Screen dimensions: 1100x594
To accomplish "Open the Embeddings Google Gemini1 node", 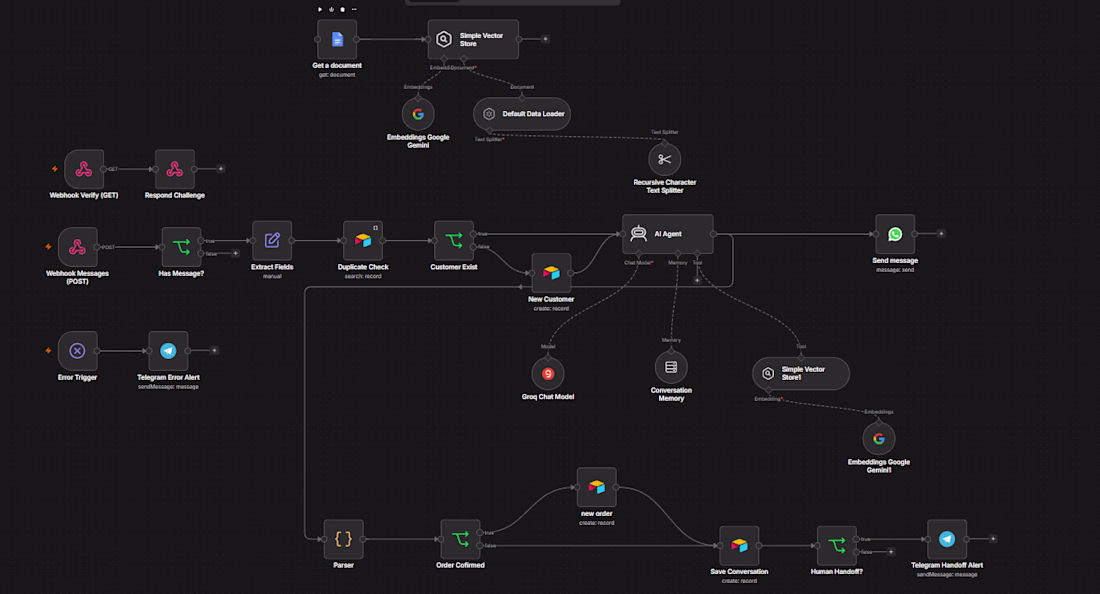I will tap(879, 438).
